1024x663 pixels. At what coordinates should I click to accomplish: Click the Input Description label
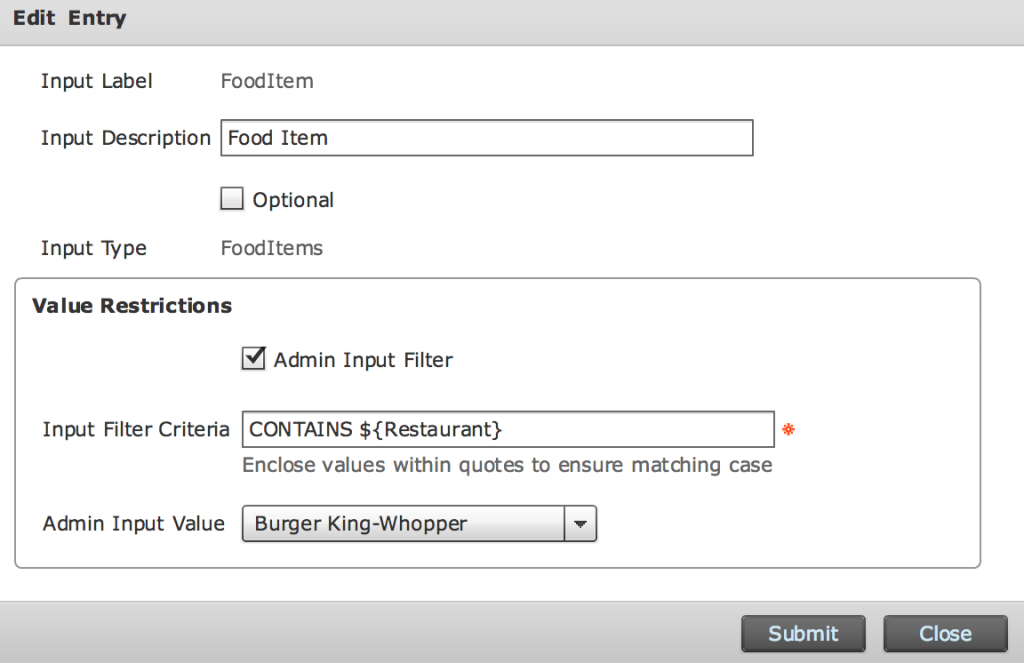[x=125, y=137]
